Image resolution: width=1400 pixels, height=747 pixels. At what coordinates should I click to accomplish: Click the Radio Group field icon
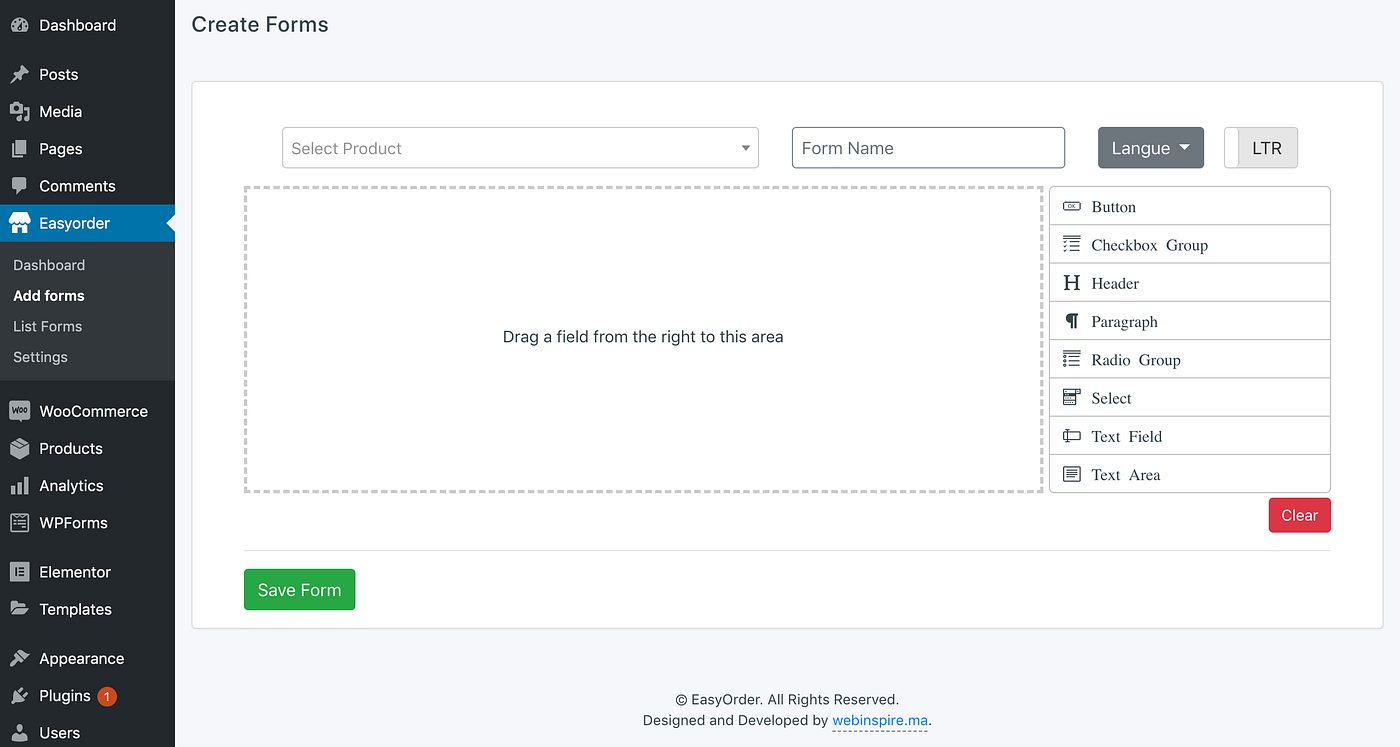pyautogui.click(x=1071, y=358)
